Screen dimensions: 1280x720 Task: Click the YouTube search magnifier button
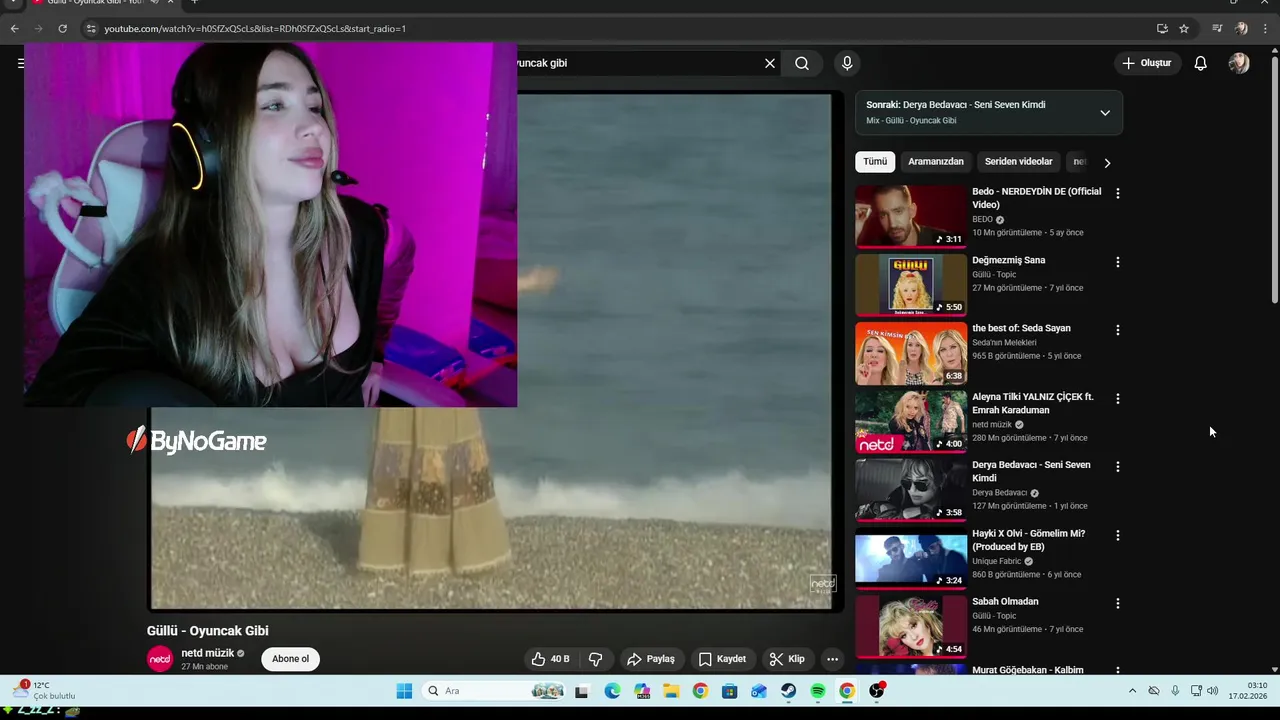click(802, 63)
